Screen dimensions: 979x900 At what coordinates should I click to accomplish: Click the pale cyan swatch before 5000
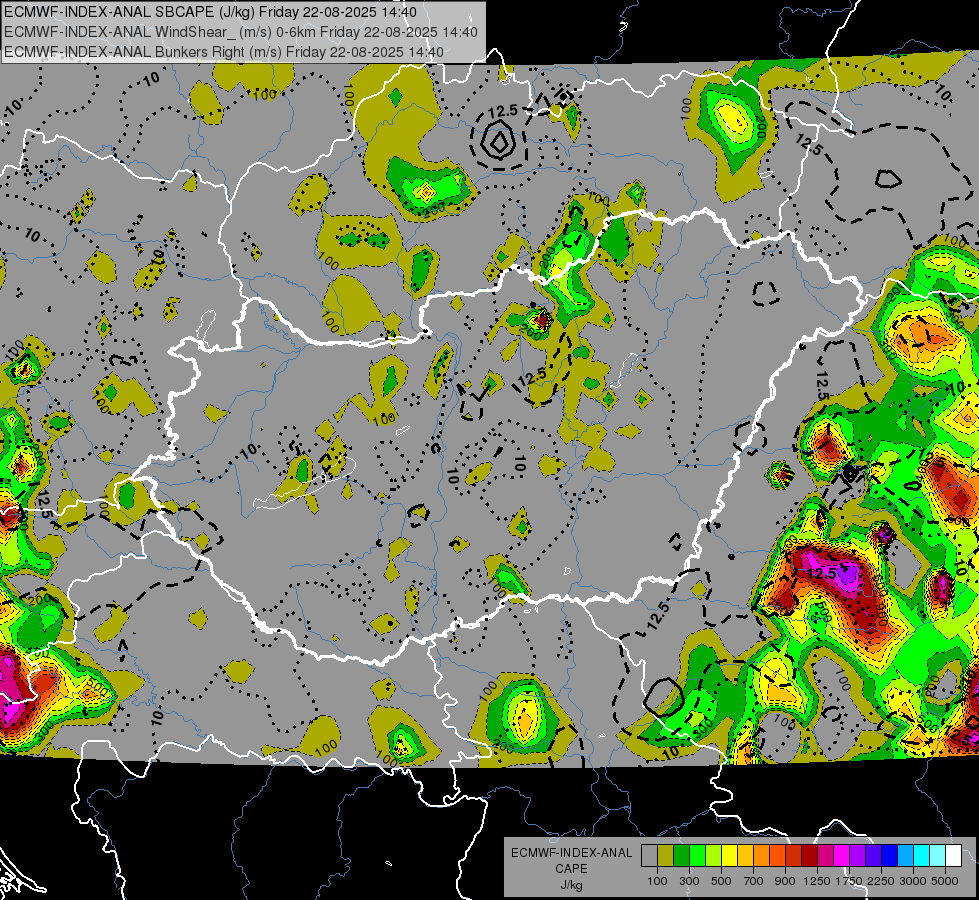(x=938, y=855)
